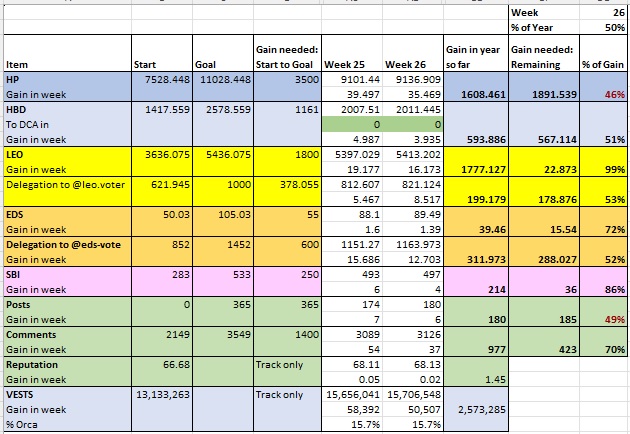The width and height of the screenshot is (630, 434).
Task: Select the 'Goal' column header cell
Action: (x=223, y=53)
